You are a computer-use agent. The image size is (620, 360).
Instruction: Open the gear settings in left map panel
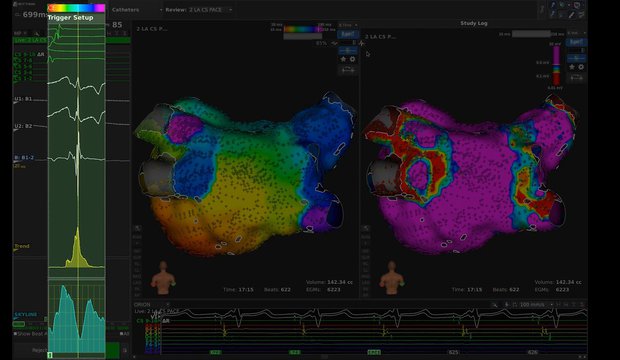click(352, 59)
